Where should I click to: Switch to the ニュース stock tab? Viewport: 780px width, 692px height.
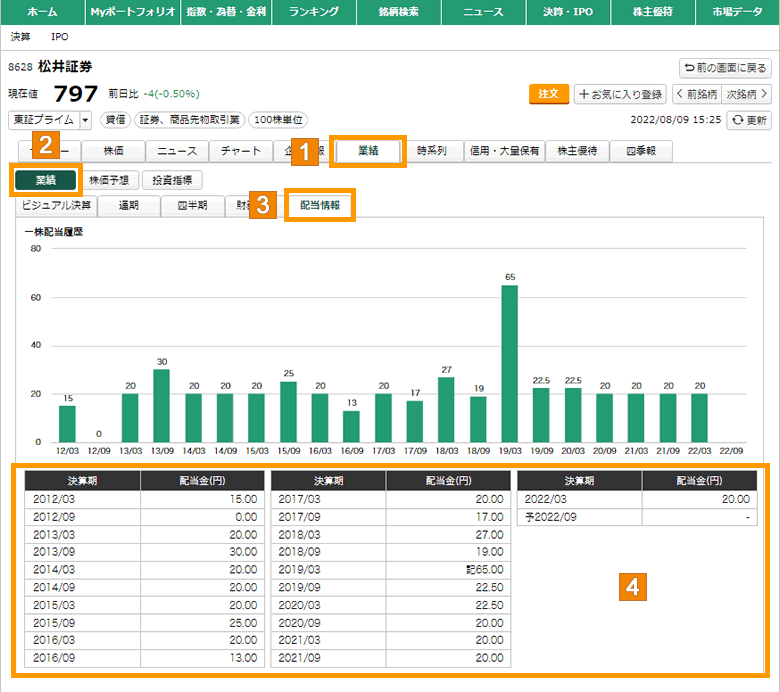177,151
